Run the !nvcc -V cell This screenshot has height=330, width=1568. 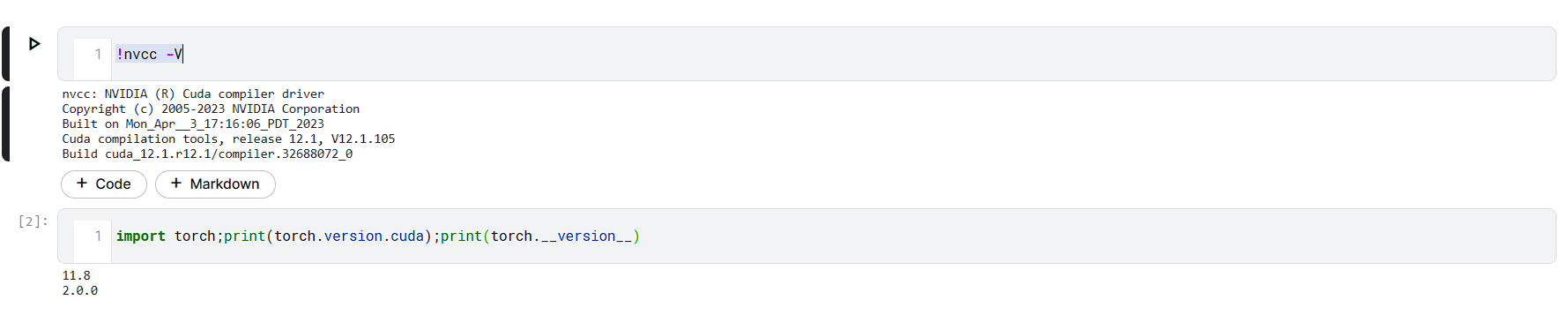point(34,43)
